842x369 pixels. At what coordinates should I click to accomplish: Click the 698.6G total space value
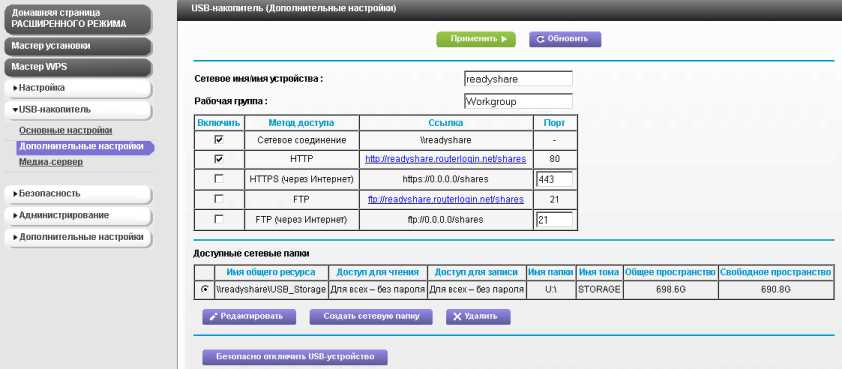pyautogui.click(x=670, y=290)
